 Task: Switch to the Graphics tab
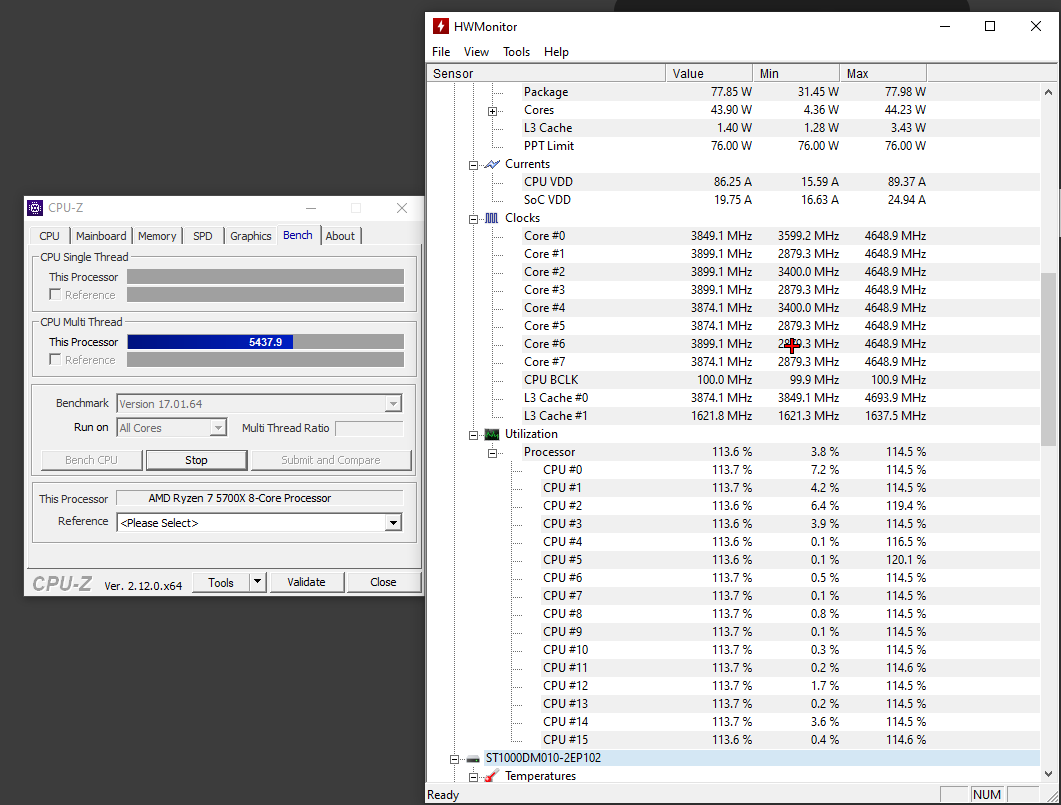[x=250, y=236]
